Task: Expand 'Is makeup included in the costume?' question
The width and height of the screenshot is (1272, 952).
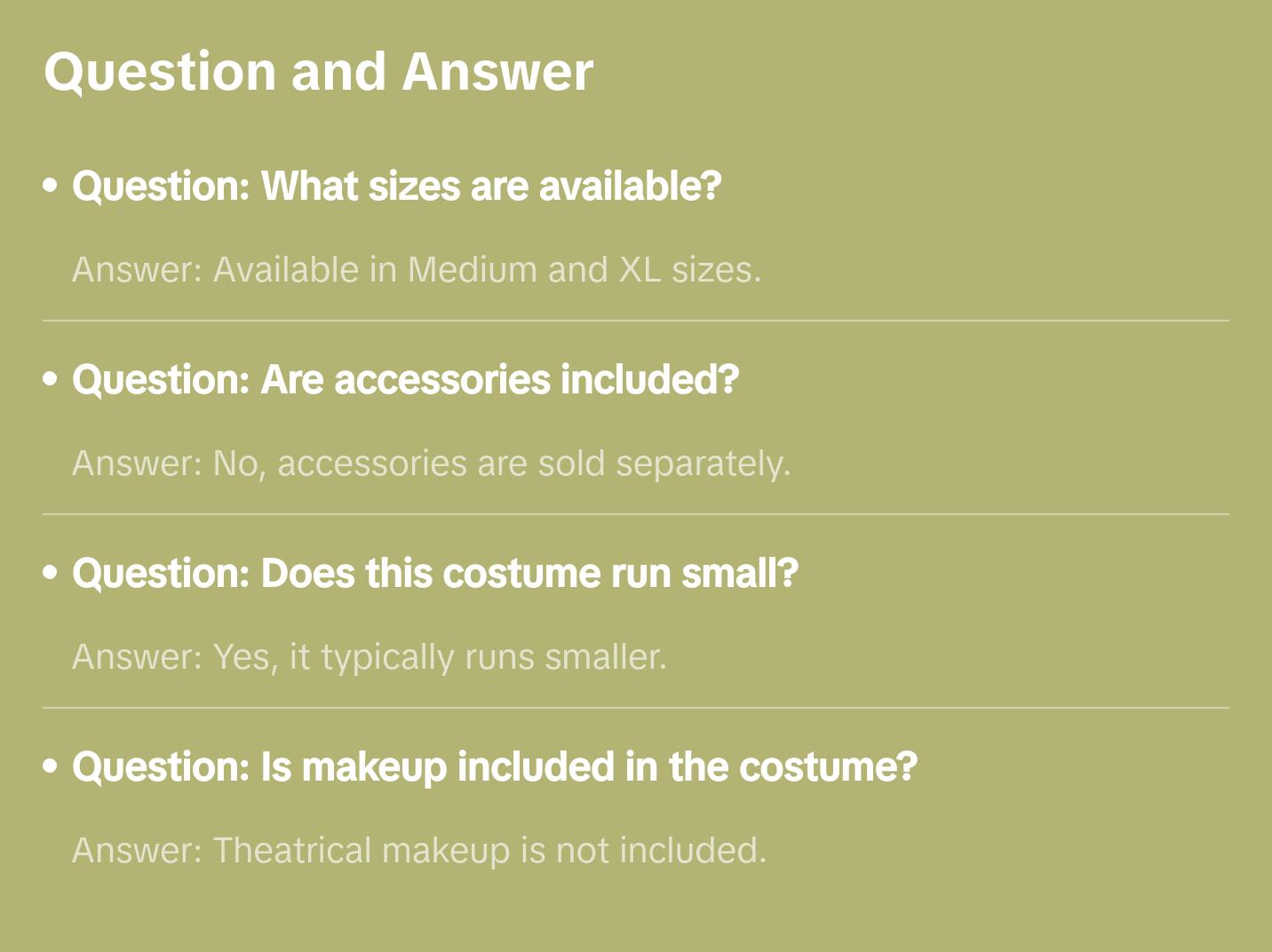Action: (494, 767)
